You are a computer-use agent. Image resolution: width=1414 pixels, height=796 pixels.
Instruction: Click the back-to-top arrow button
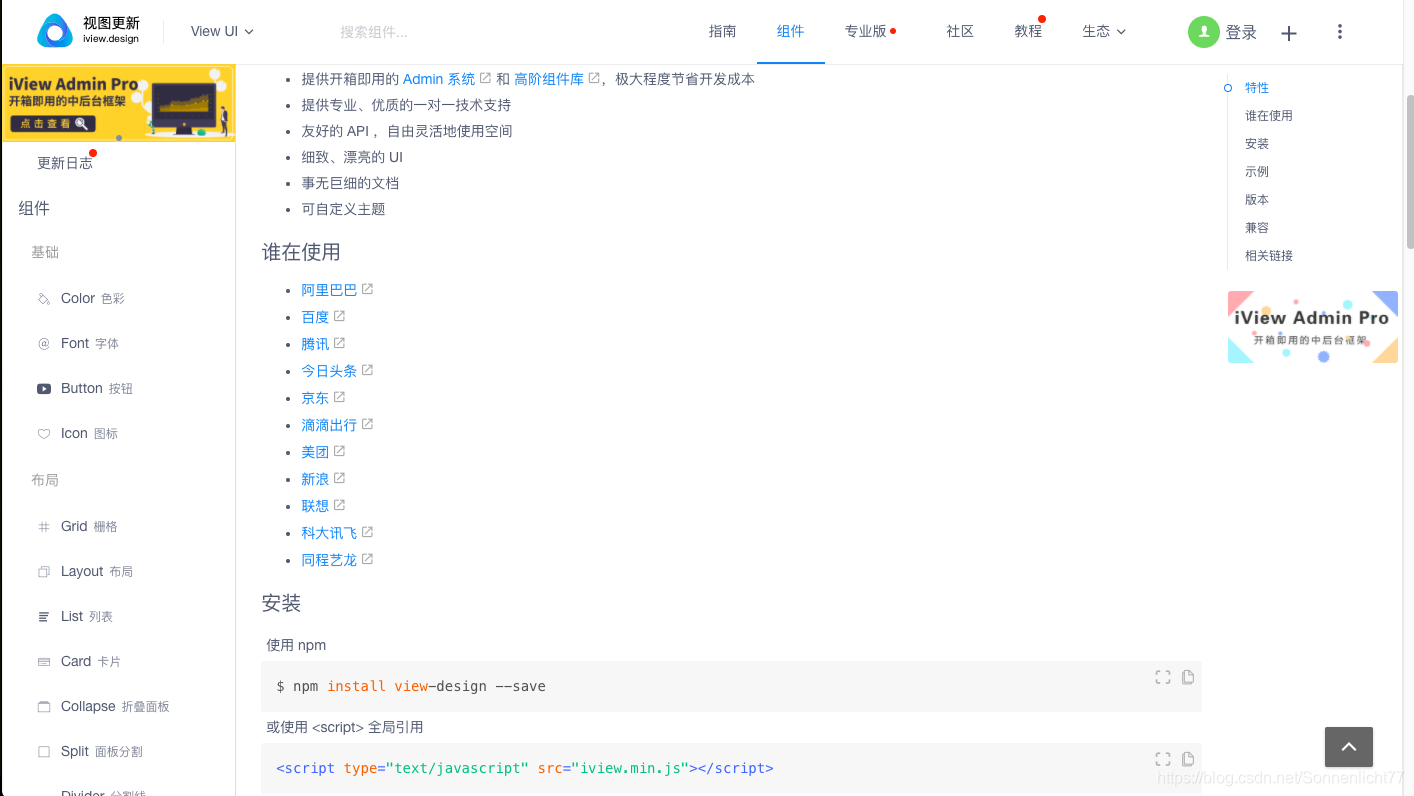pos(1349,746)
